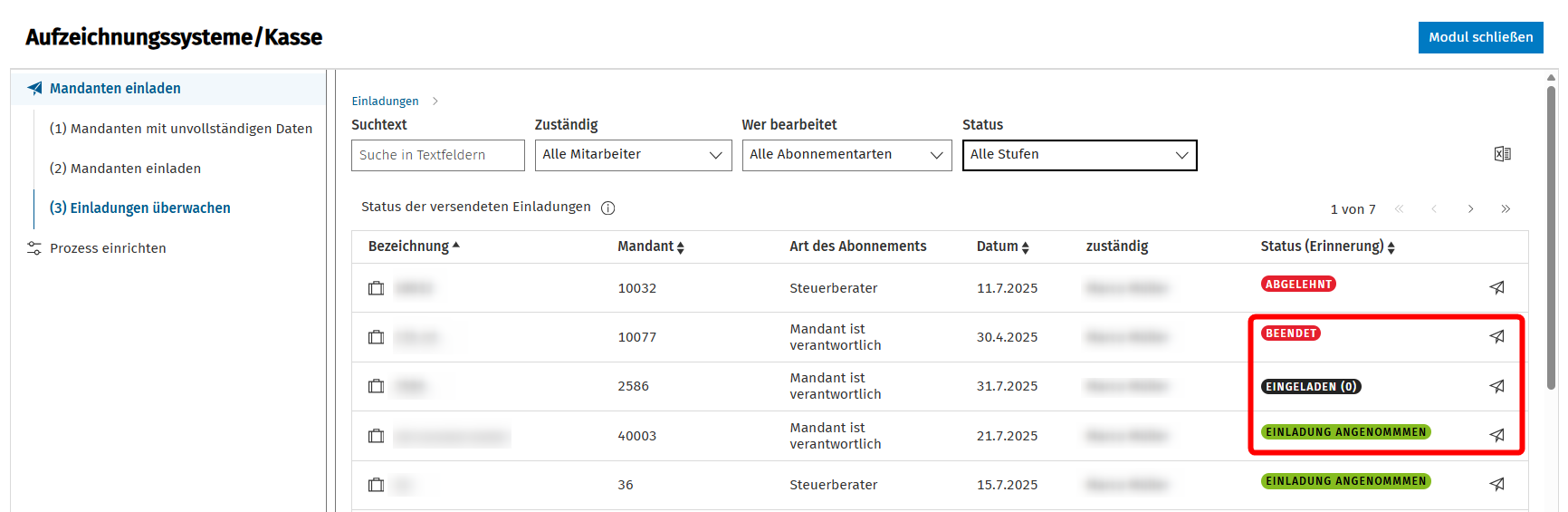Click the paper plane icon beside Mandanten einladen

coord(34,88)
